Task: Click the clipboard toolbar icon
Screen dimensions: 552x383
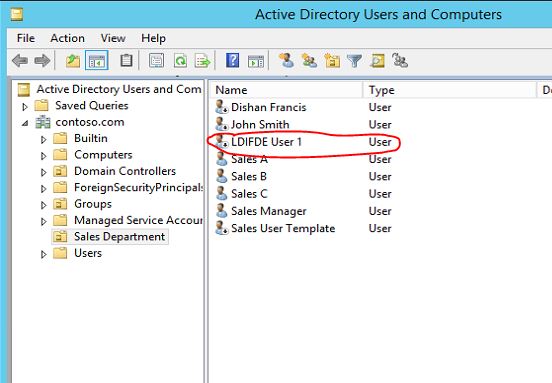Action: (x=126, y=61)
